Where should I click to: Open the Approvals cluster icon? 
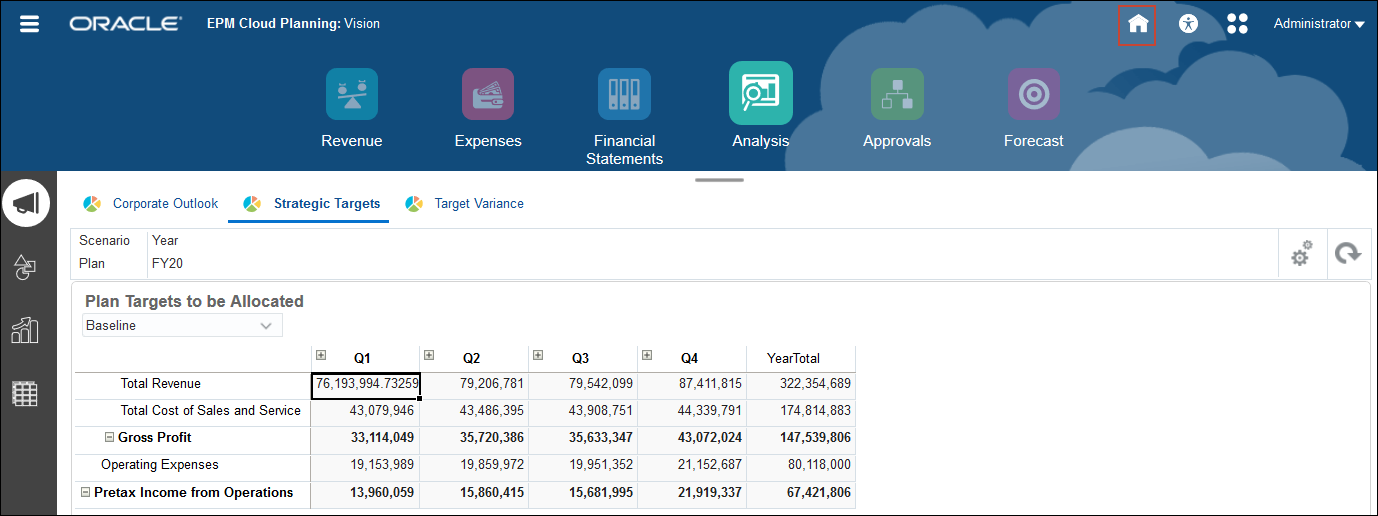point(897,94)
